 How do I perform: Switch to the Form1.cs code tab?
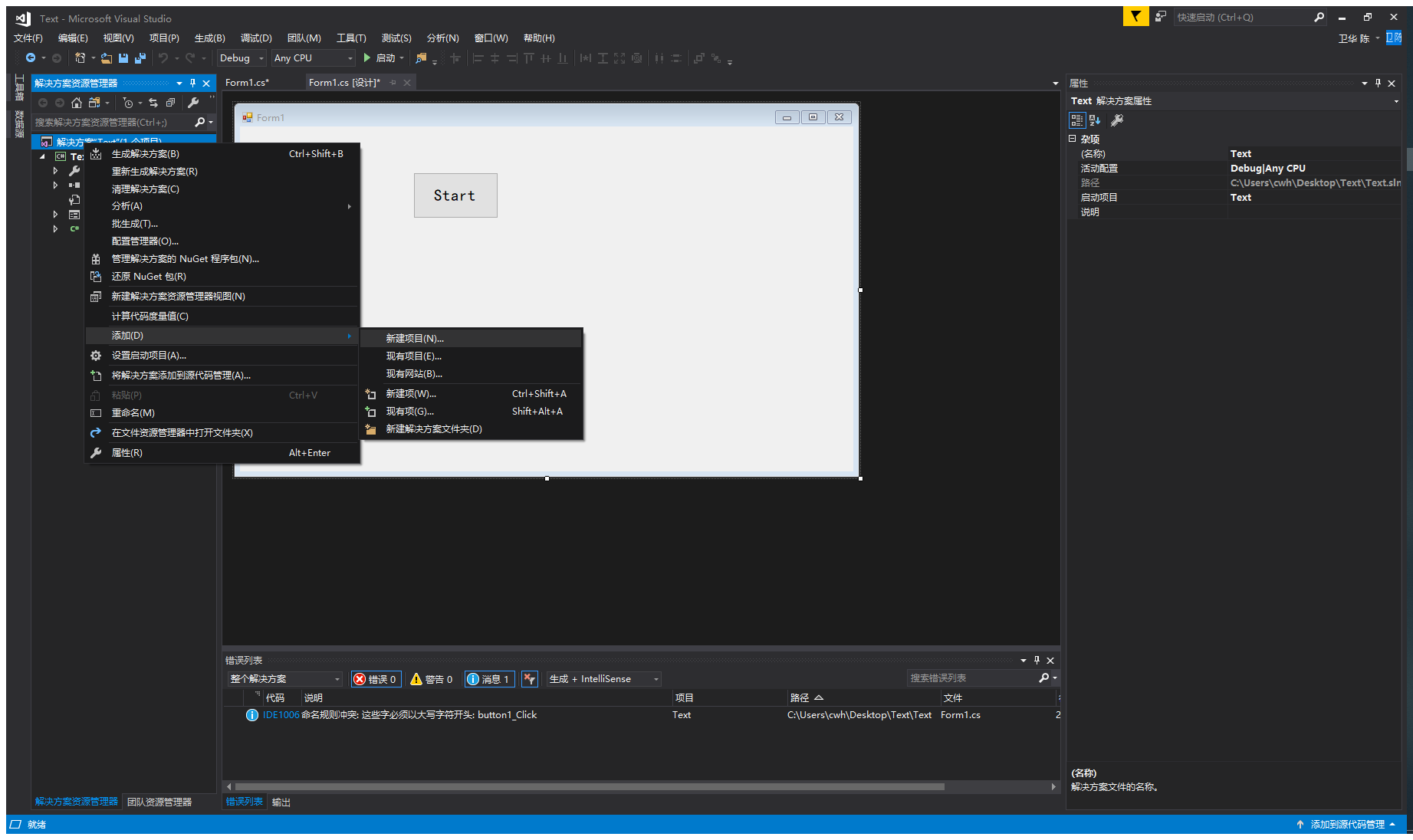tap(248, 83)
